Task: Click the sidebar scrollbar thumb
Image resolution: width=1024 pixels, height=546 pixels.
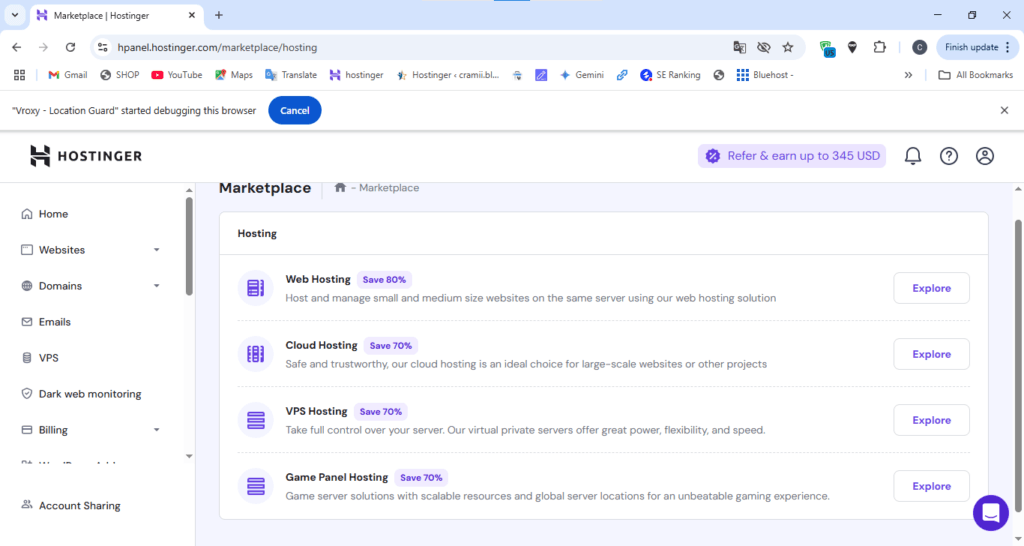Action: [189, 247]
